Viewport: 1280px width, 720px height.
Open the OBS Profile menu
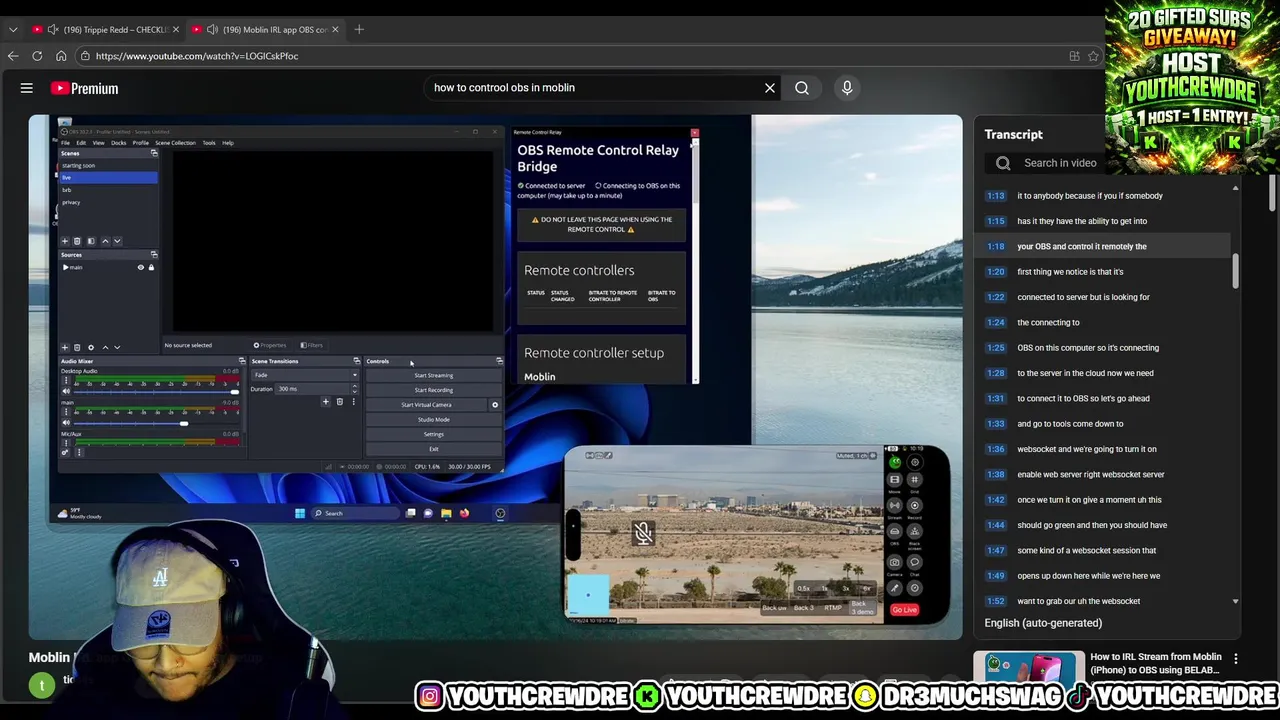(x=140, y=143)
